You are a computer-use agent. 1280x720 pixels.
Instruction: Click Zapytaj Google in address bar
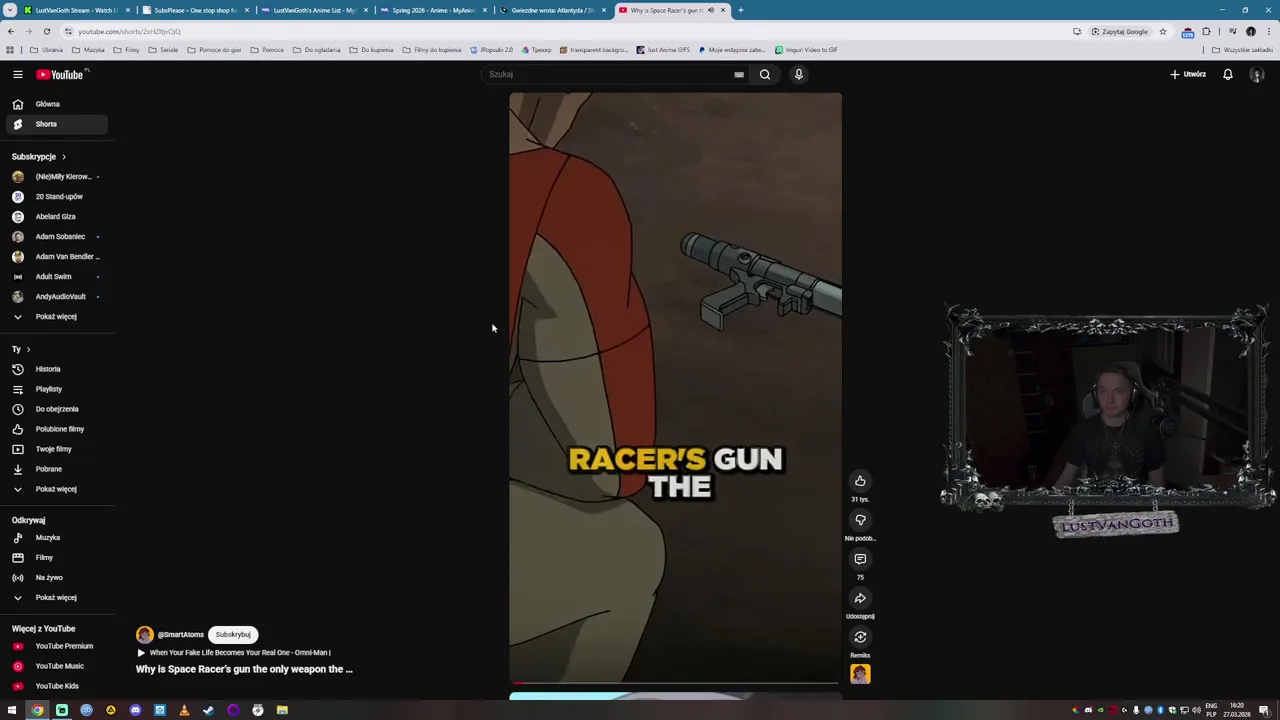click(1119, 31)
